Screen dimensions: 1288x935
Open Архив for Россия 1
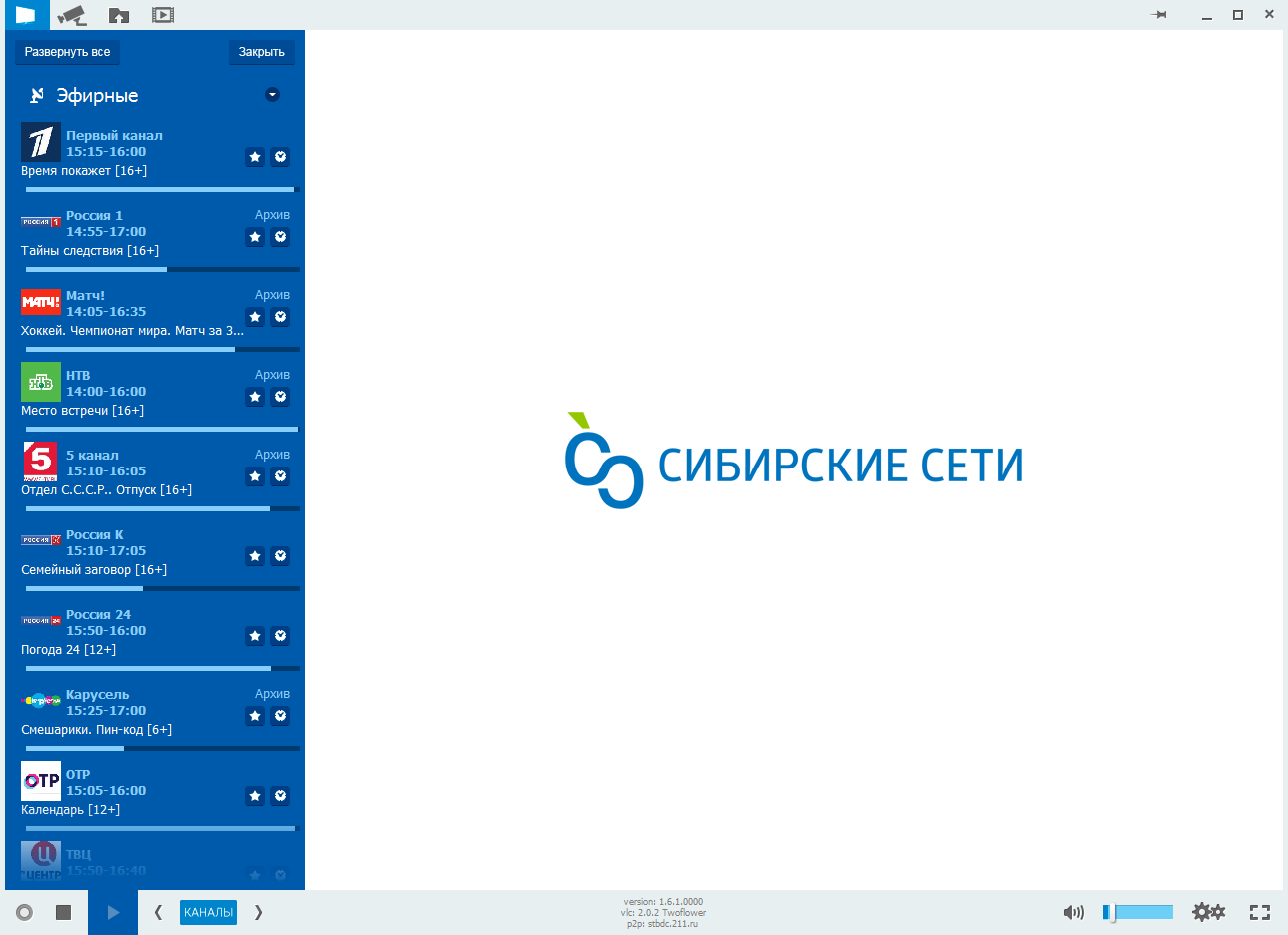(272, 215)
